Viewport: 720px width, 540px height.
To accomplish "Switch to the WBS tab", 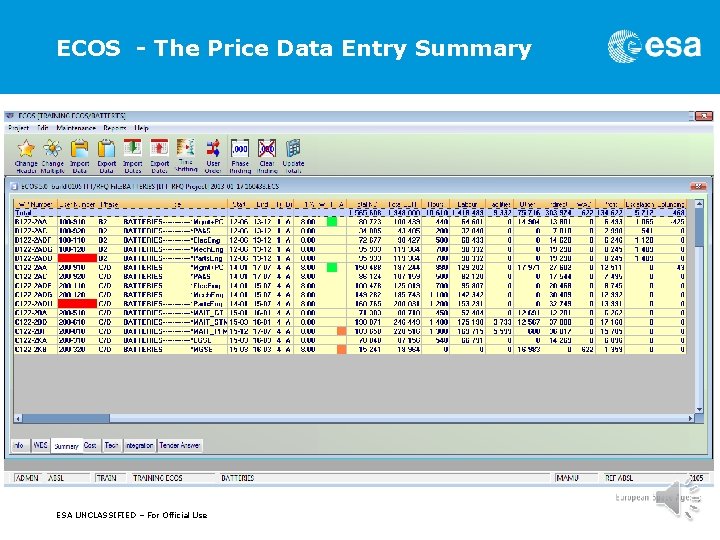I will tap(40, 445).
